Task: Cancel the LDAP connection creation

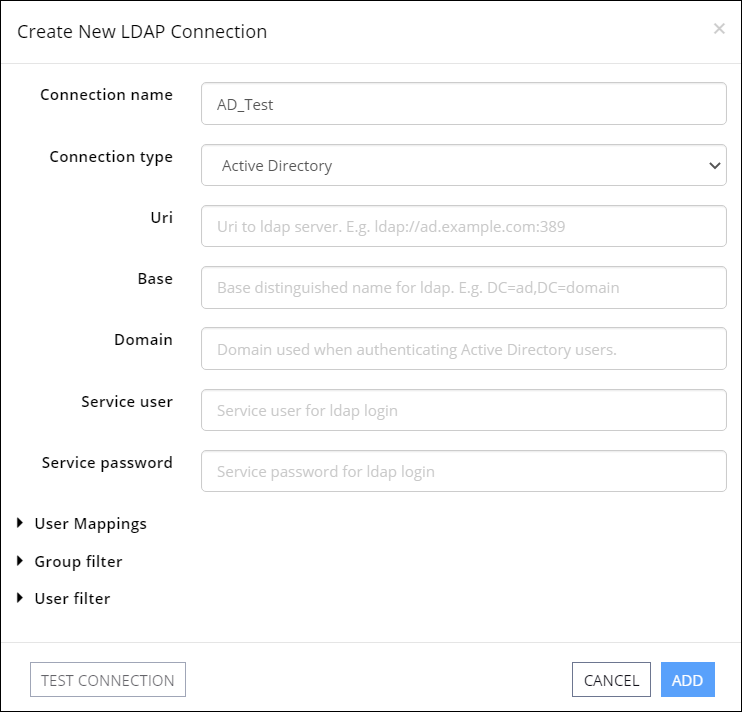Action: 611,680
